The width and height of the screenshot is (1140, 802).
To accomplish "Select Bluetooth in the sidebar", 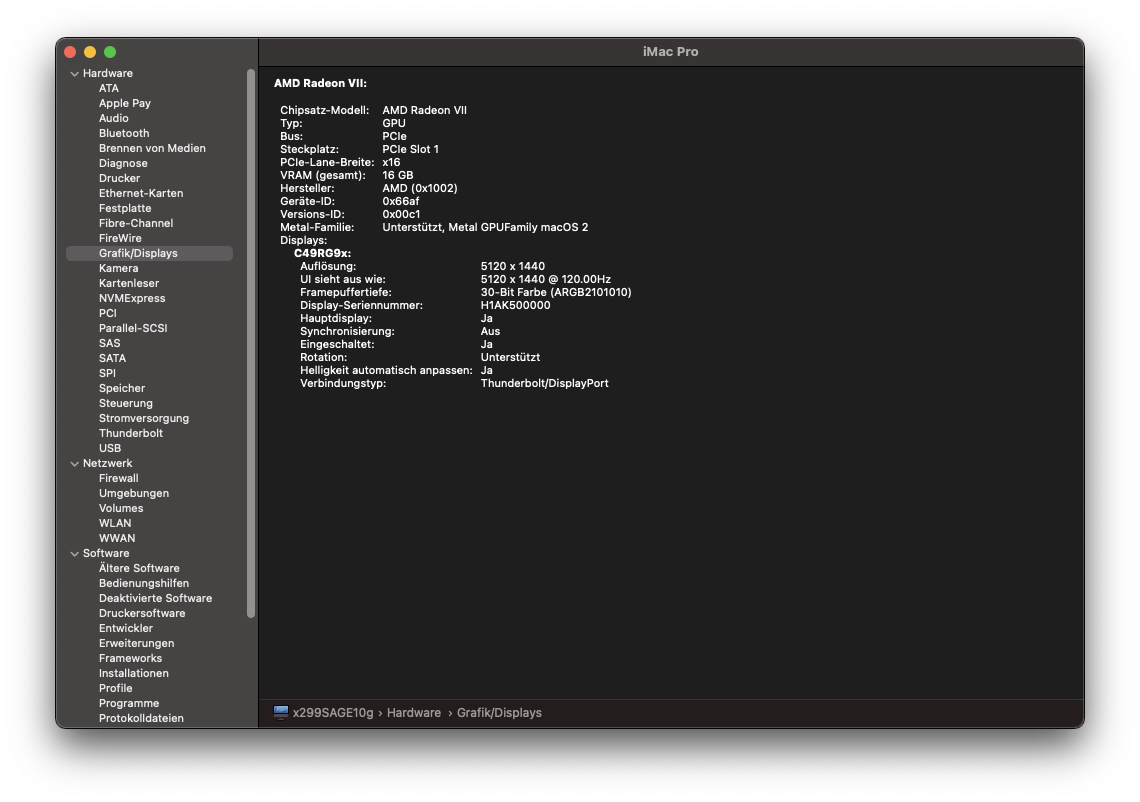I will click(124, 133).
